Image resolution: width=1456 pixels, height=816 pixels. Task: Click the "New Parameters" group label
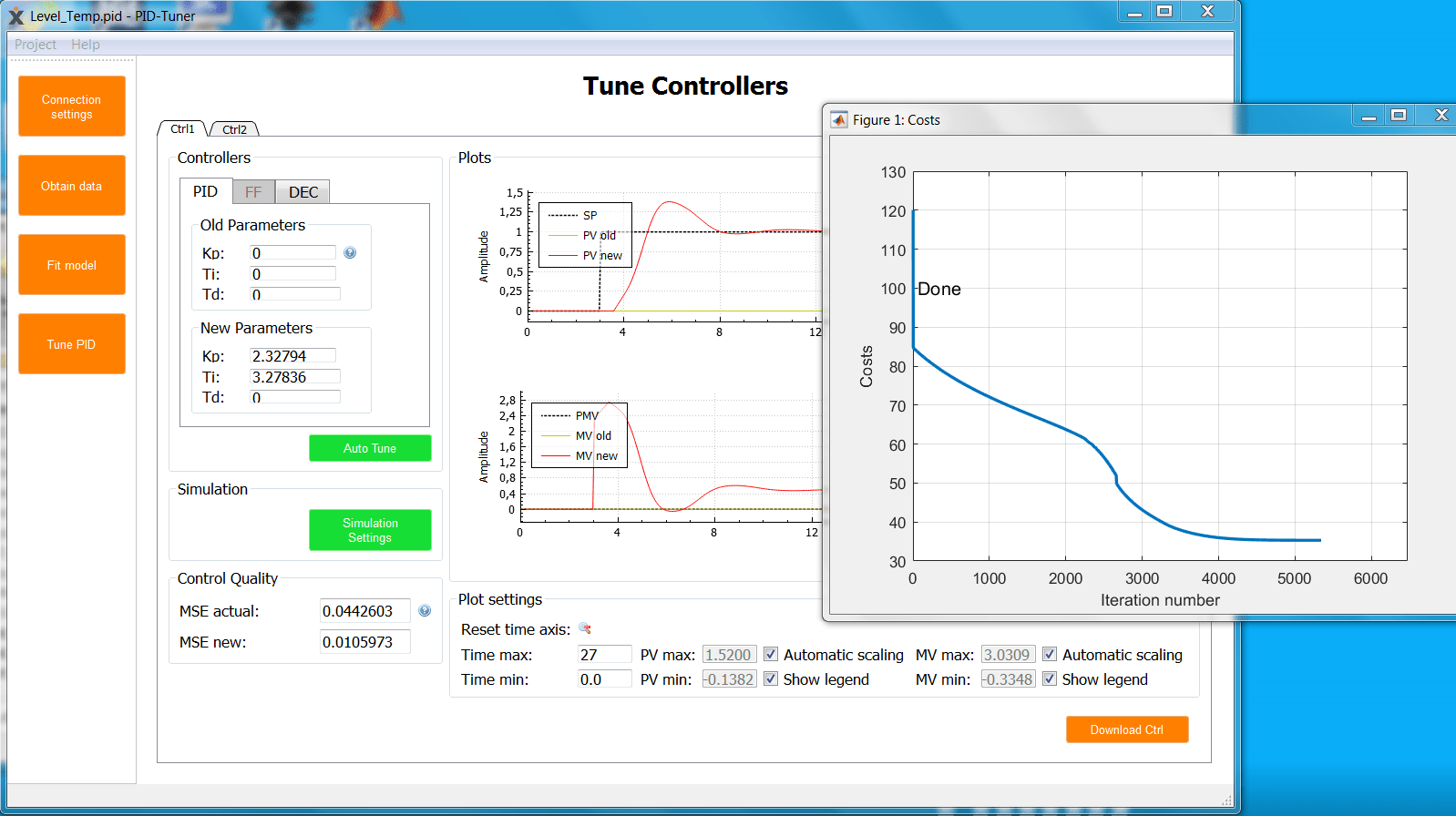pos(256,328)
